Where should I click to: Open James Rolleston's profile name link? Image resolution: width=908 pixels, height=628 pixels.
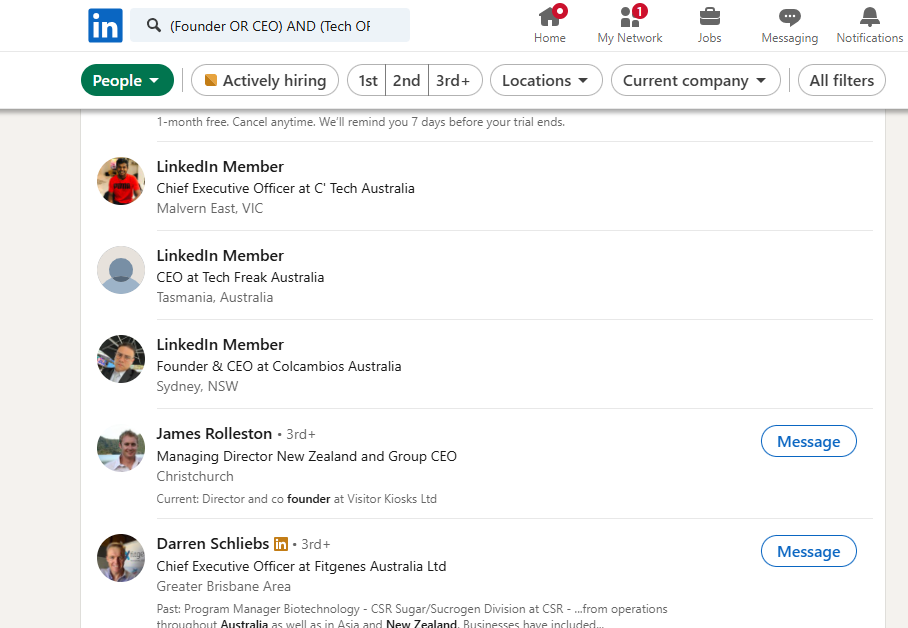pyautogui.click(x=214, y=433)
